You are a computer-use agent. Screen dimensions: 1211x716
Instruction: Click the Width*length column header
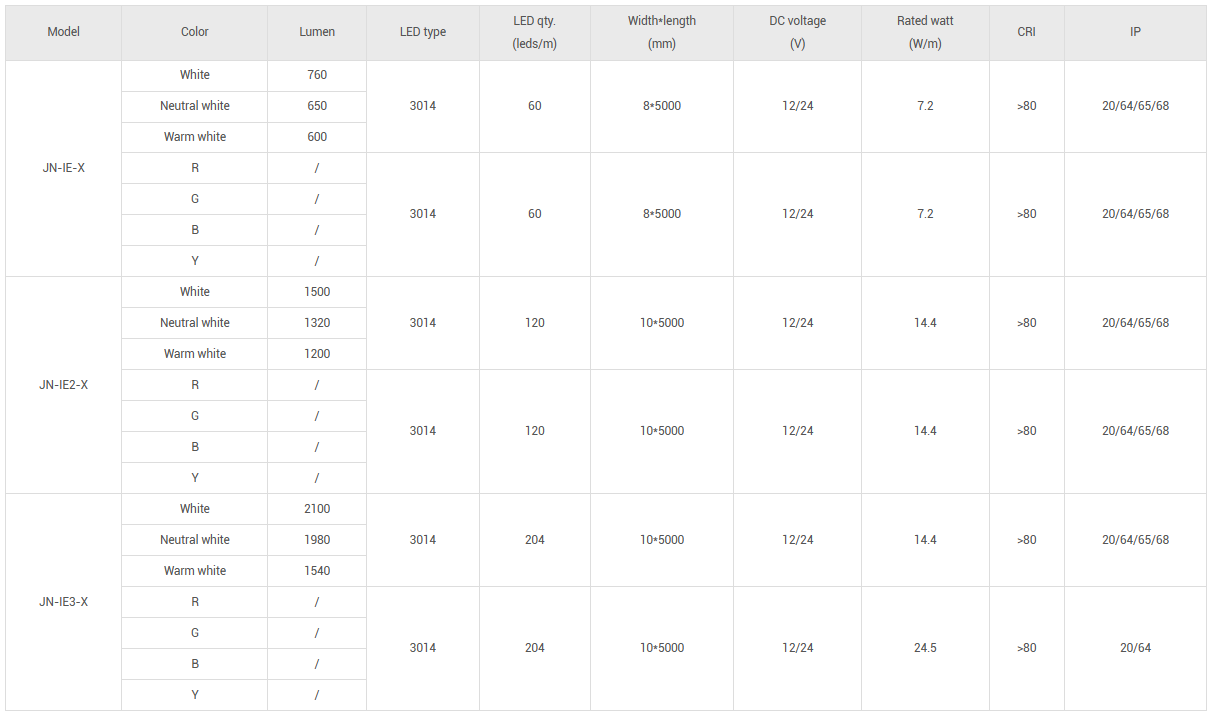coord(661,32)
